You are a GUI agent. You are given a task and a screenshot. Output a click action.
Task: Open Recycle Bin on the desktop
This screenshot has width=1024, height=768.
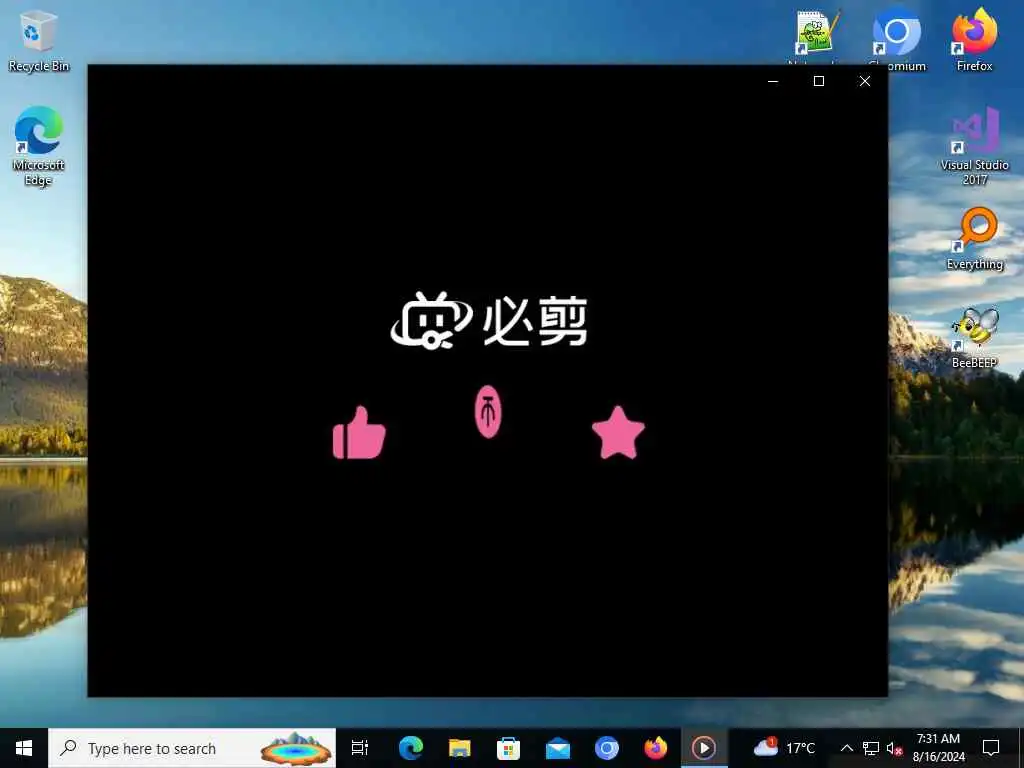[39, 40]
